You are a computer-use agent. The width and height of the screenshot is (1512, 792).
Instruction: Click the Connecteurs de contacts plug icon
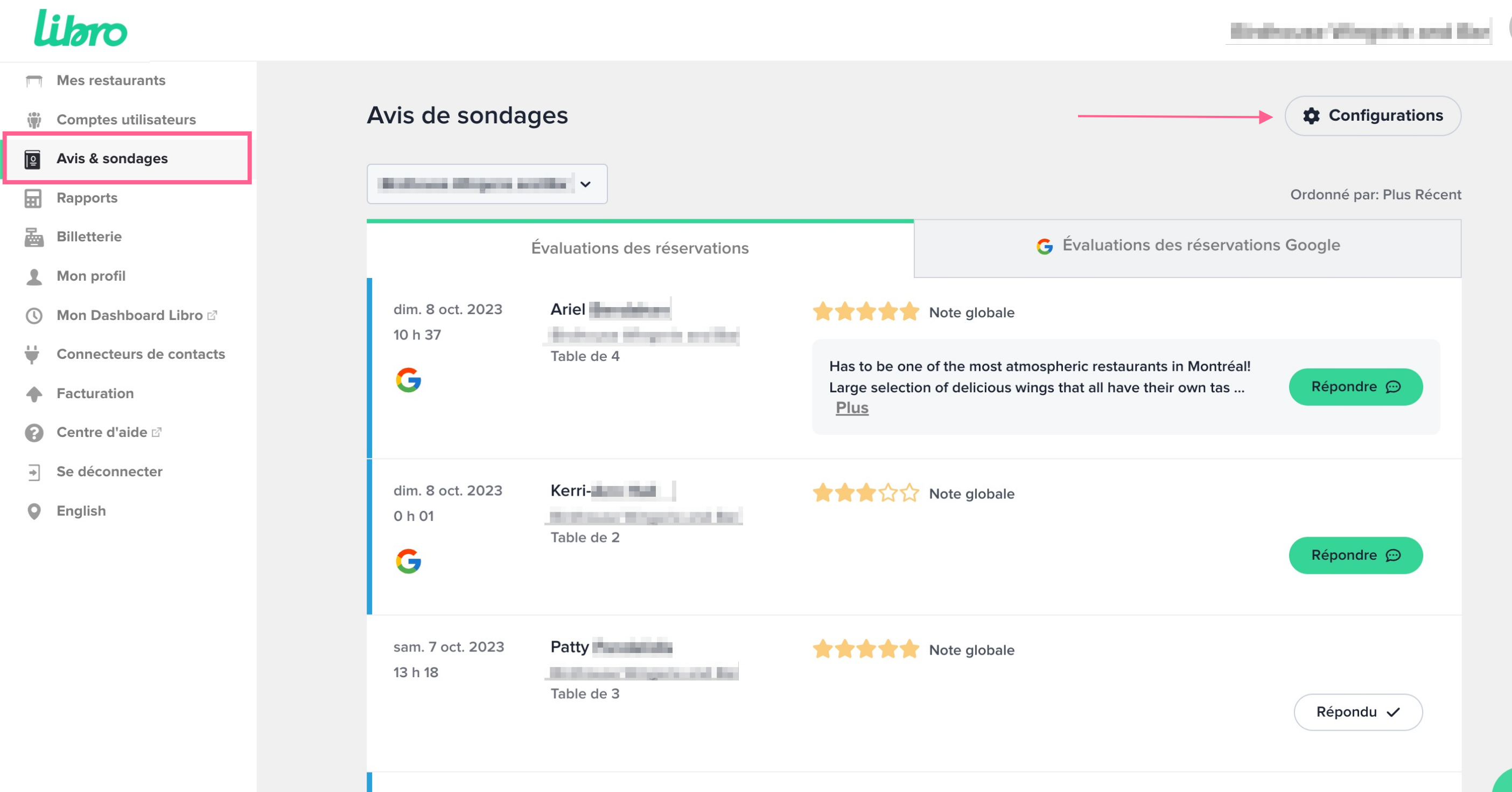point(33,354)
